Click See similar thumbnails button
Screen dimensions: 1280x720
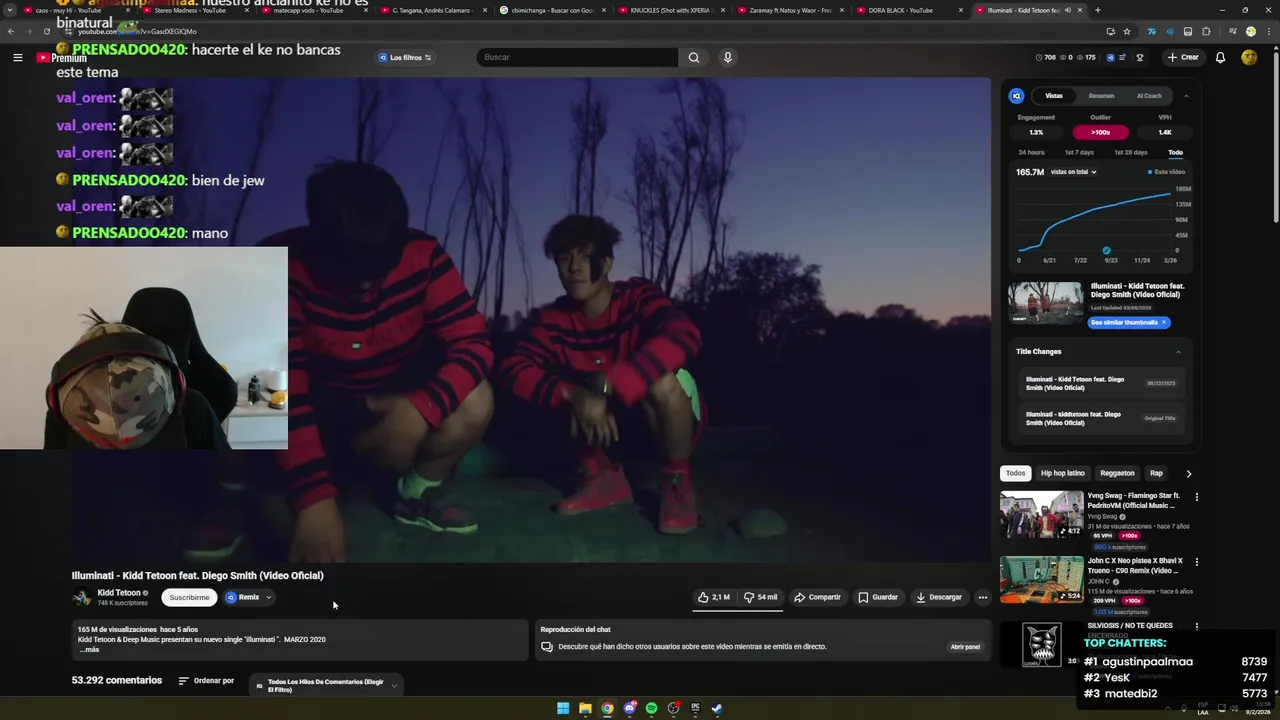pyautogui.click(x=1129, y=322)
